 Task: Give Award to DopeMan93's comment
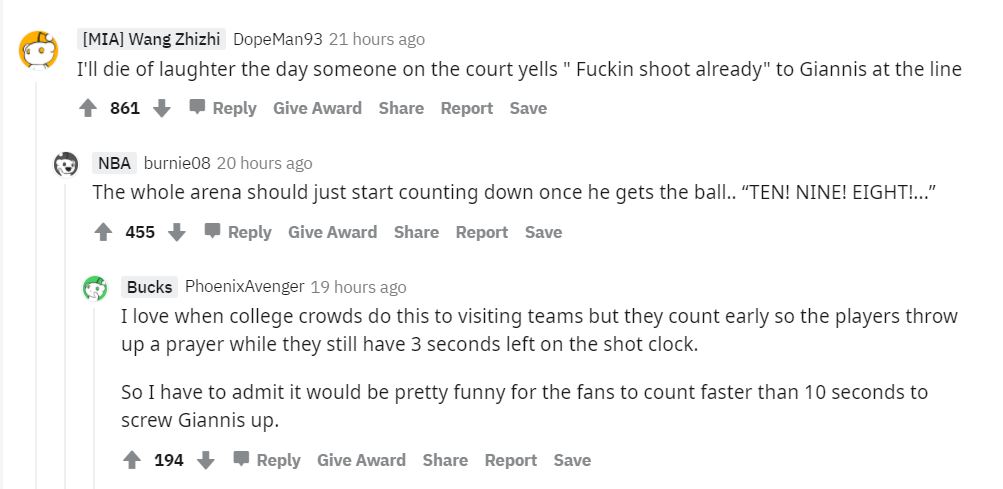317,108
